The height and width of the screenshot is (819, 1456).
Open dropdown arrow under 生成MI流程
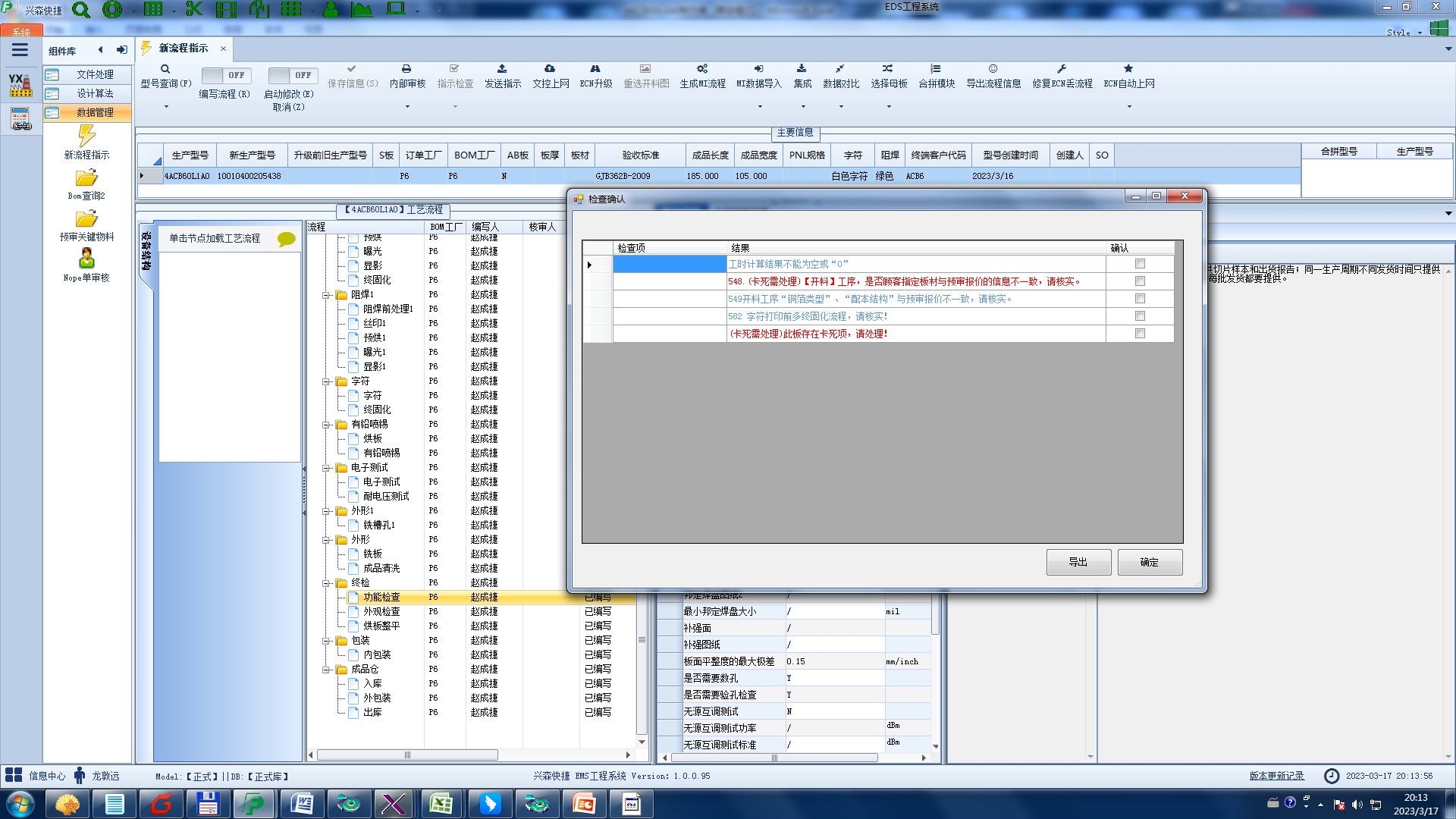pyautogui.click(x=760, y=107)
